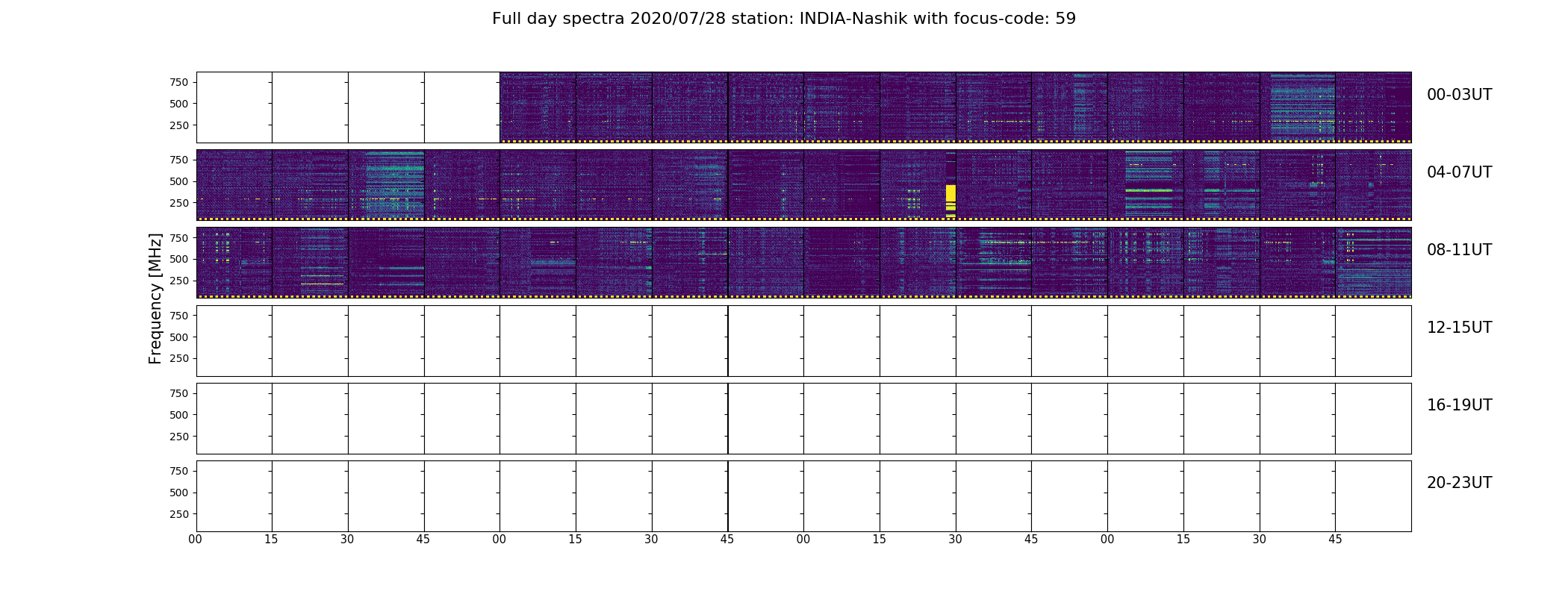The width and height of the screenshot is (1568, 597).
Task: Click the 00-03UT spectrogram data area
Action: coord(956,107)
